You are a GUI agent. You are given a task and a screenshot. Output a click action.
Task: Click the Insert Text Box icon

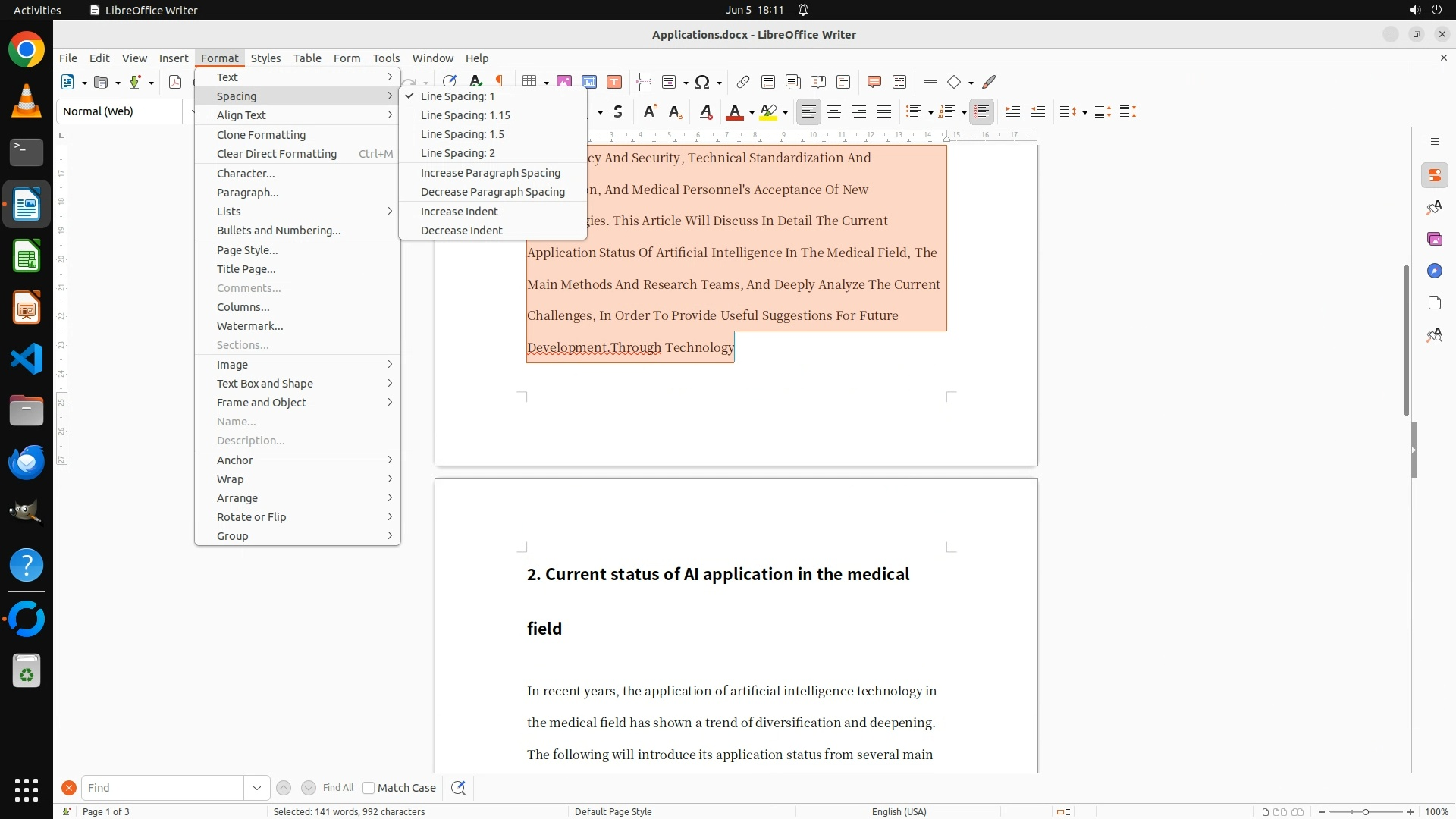pyautogui.click(x=614, y=82)
